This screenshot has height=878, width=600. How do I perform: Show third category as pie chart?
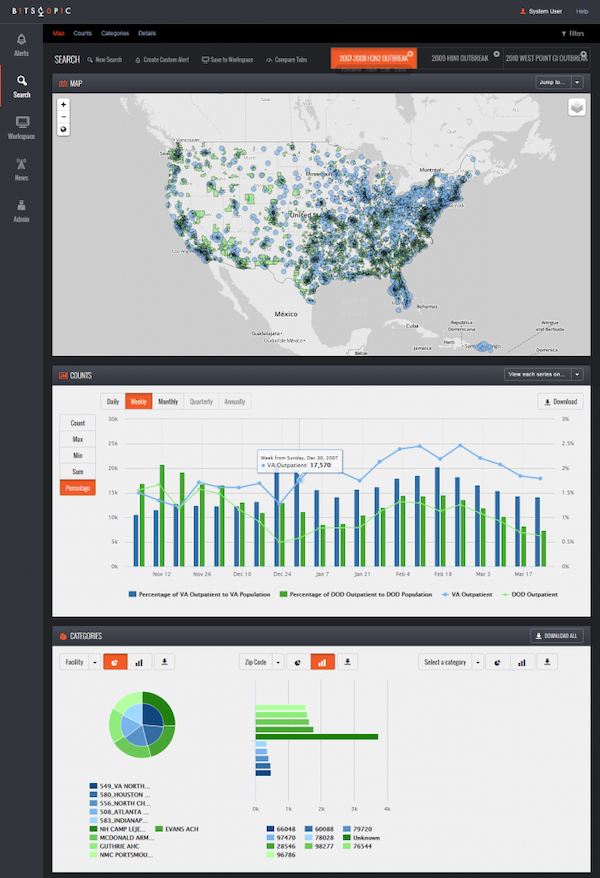497,662
